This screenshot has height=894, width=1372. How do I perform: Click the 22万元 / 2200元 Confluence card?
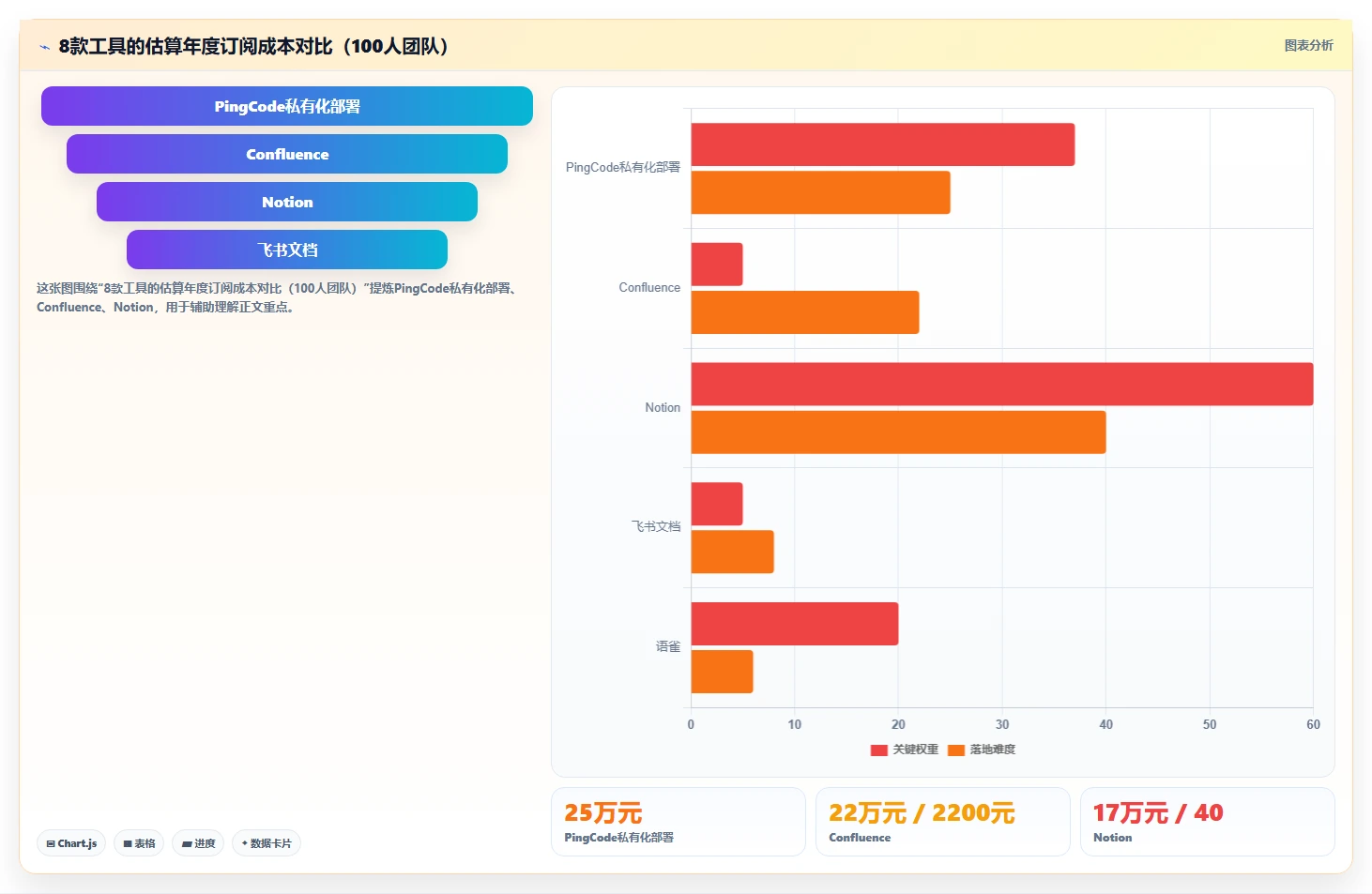pos(942,822)
